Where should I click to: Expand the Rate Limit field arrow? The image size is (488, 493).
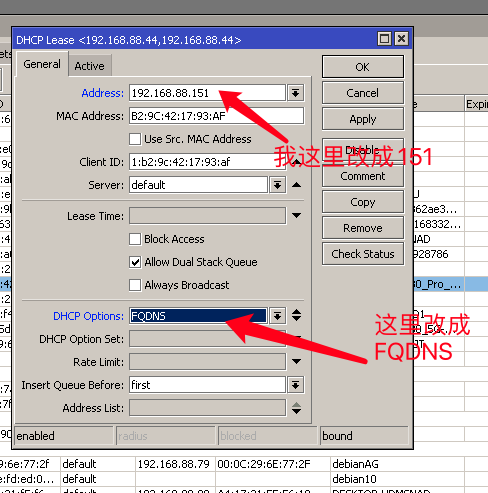[296, 361]
